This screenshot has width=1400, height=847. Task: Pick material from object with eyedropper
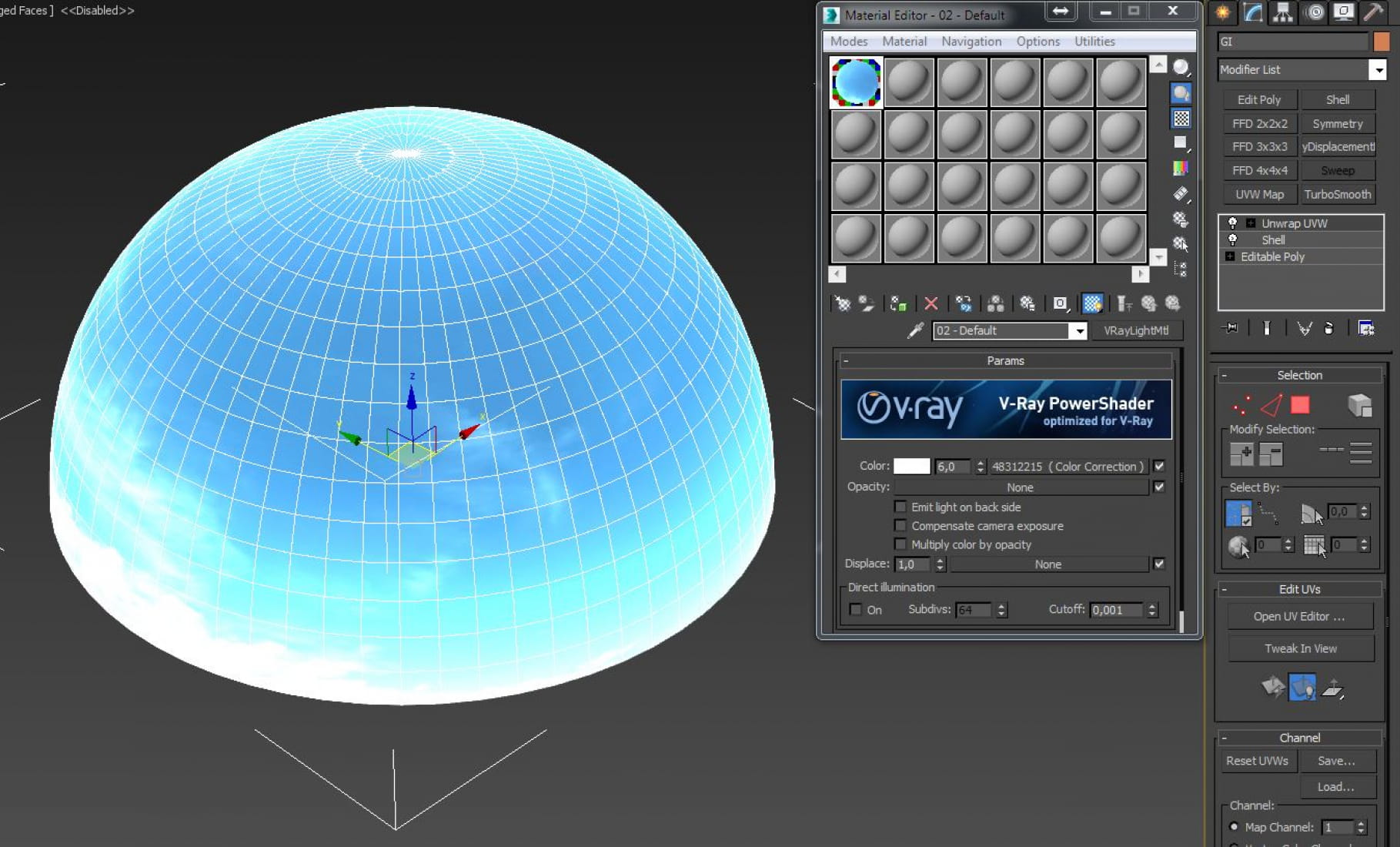[x=915, y=330]
